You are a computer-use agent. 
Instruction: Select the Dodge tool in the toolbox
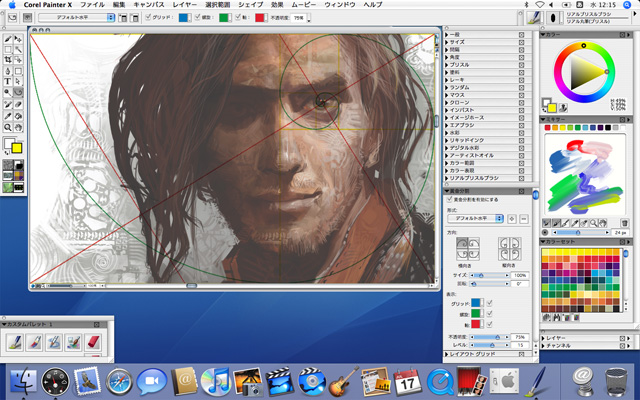8,93
